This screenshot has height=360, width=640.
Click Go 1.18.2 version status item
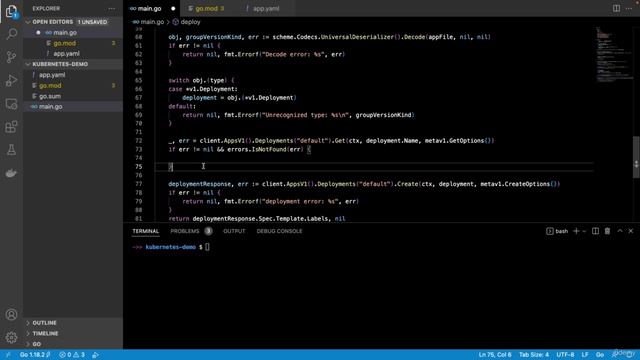35,355
